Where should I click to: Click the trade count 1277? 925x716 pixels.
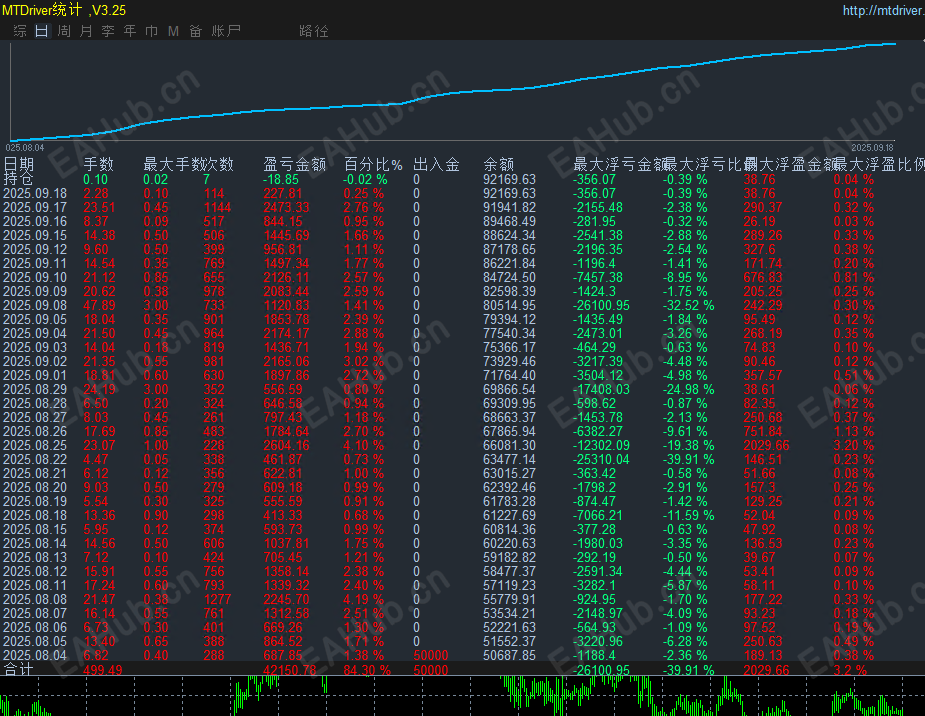tap(217, 600)
